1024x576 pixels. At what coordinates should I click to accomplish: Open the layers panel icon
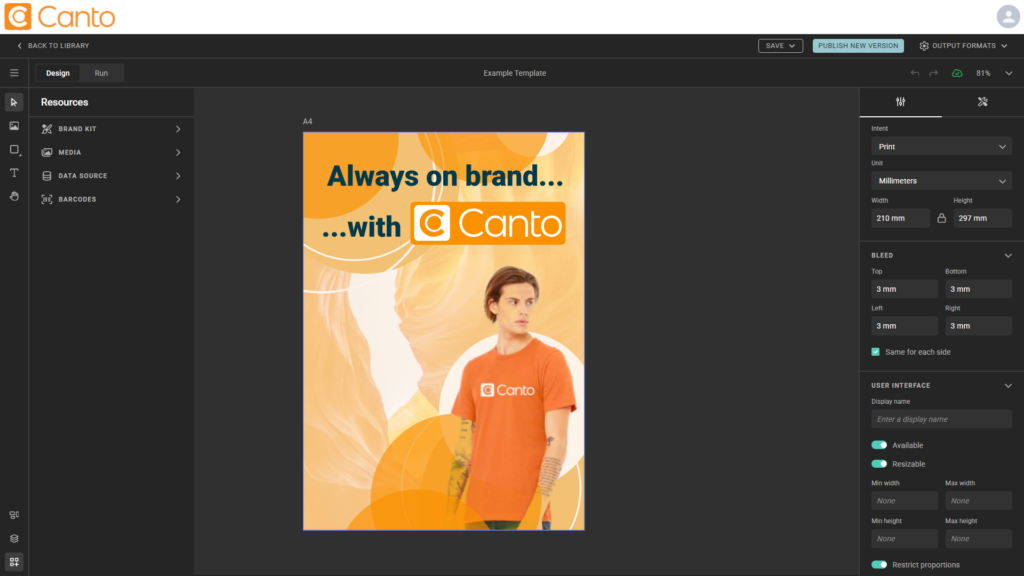click(14, 538)
